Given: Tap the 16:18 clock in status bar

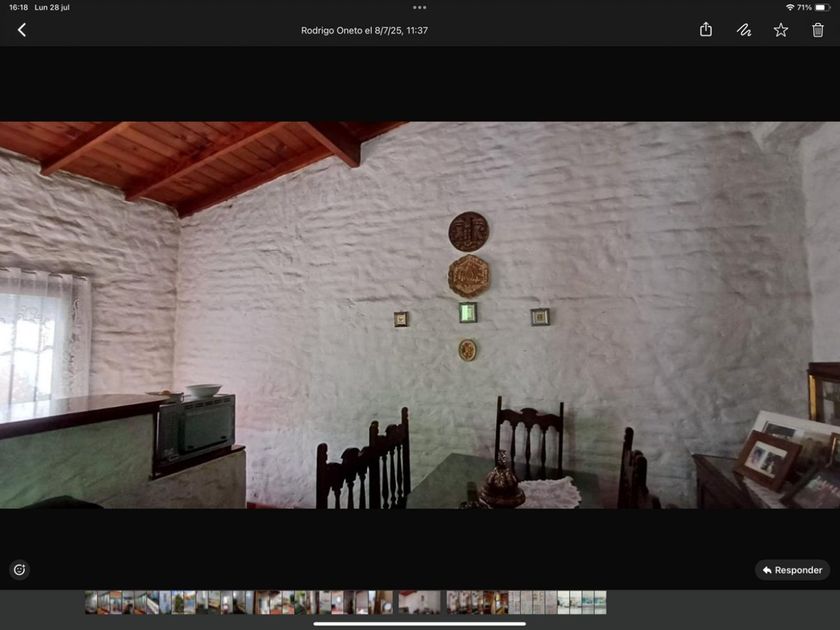Looking at the screenshot, I should (19, 8).
